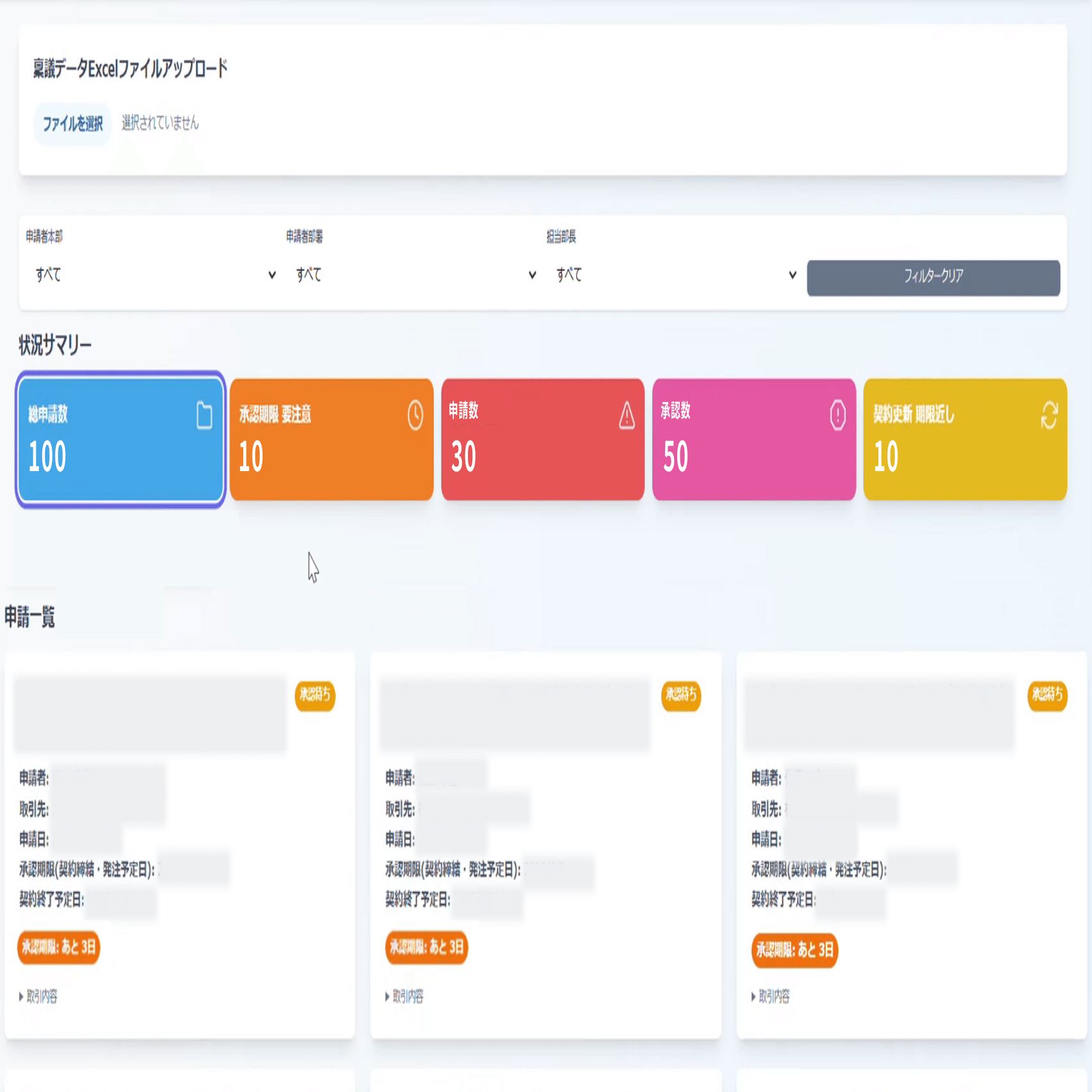This screenshot has height=1092, width=1092.
Task: Expand 取引内容 in the middle application card
Action: 405,997
